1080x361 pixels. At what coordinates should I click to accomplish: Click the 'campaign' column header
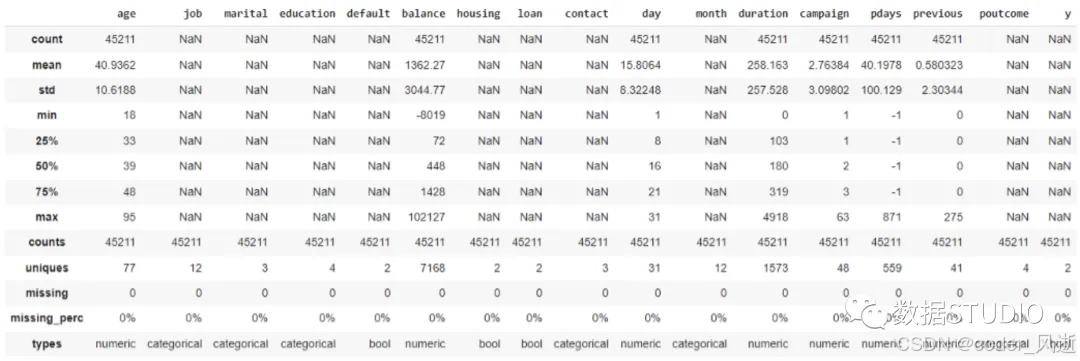(824, 13)
